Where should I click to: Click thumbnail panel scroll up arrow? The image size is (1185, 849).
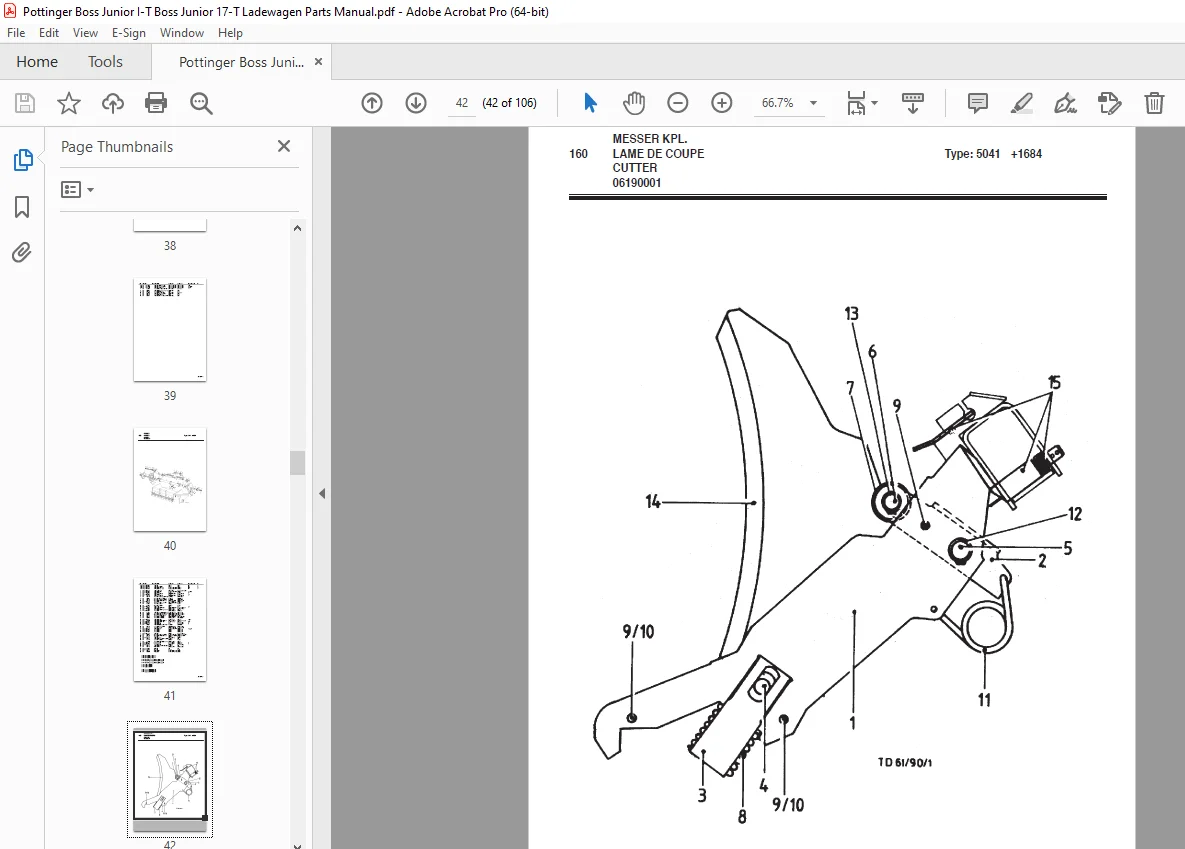298,228
